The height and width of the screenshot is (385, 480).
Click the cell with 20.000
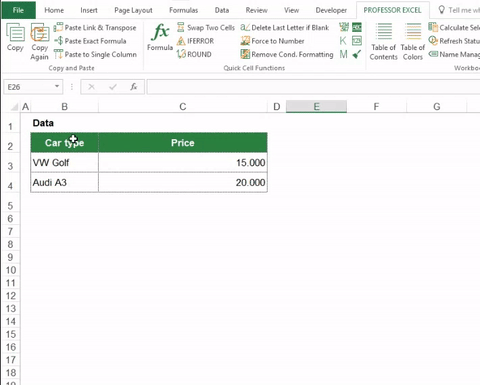pos(183,182)
